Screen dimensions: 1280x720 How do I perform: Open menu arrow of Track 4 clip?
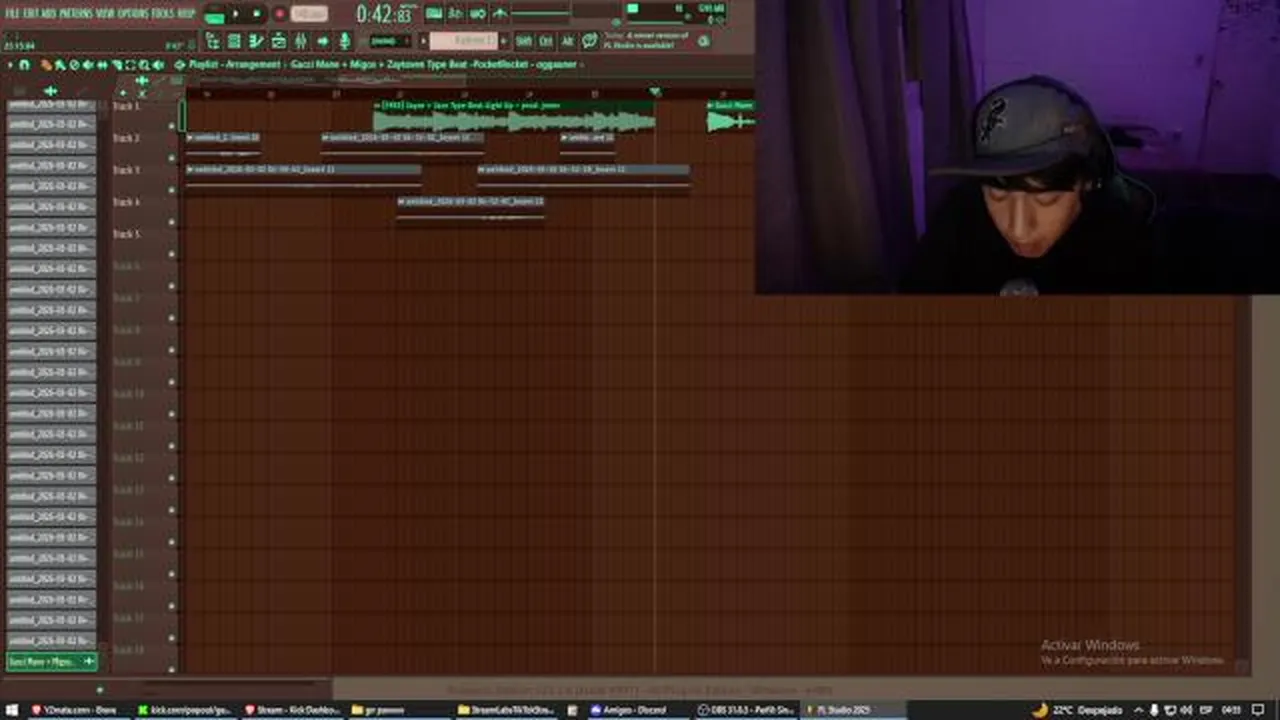[x=401, y=201]
